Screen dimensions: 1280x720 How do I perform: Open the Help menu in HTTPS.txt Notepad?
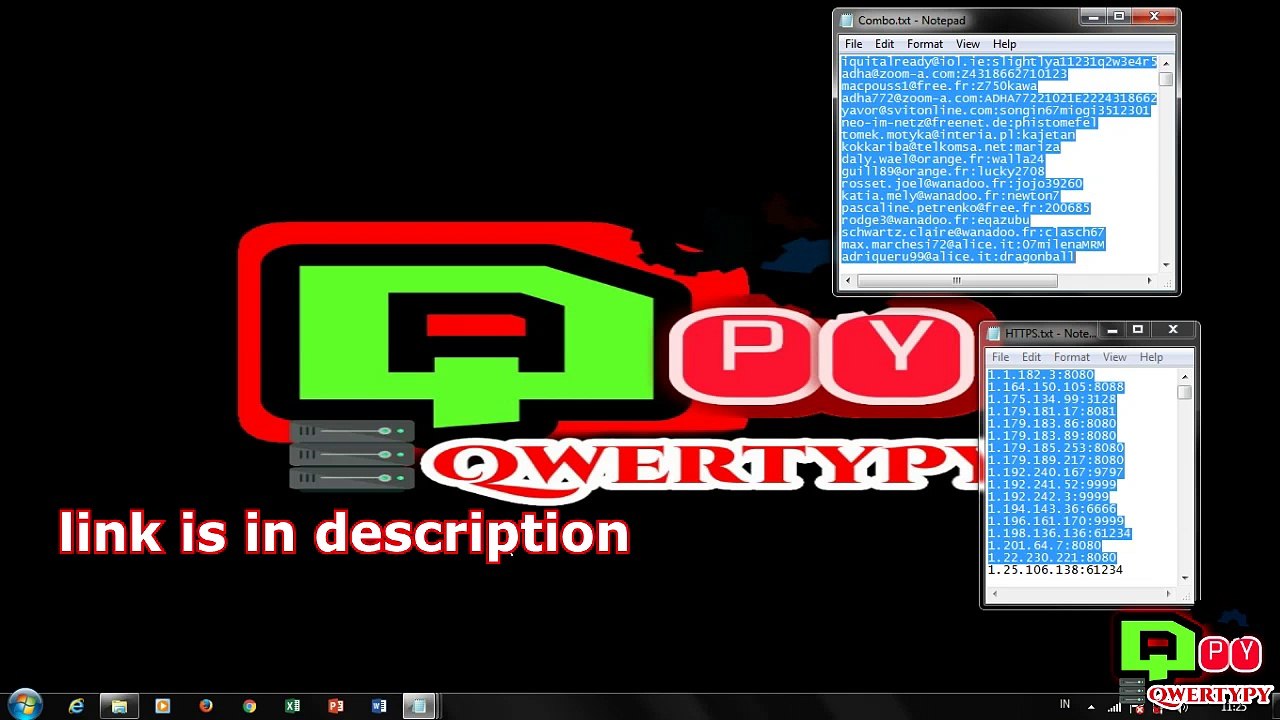tap(1151, 357)
